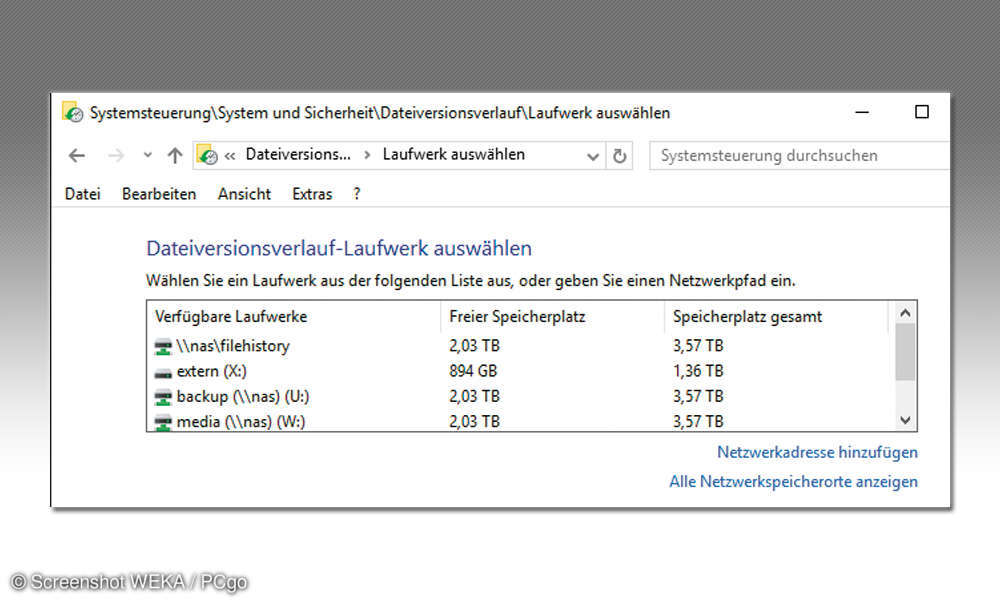Image resolution: width=1000 pixels, height=600 pixels.
Task: Open the Extras menu
Action: point(311,194)
